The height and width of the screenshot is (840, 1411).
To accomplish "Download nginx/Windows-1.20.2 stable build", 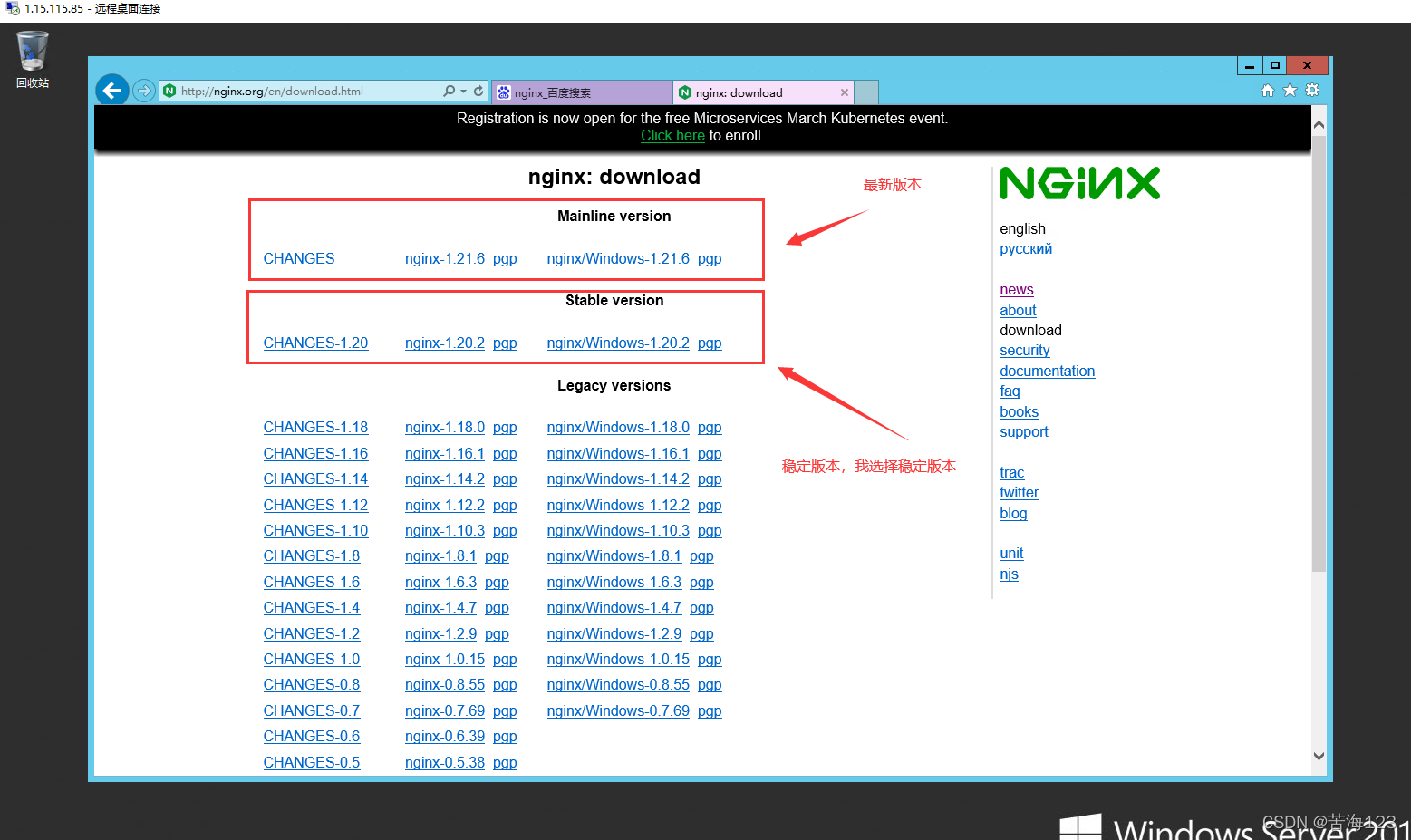I will click(618, 343).
